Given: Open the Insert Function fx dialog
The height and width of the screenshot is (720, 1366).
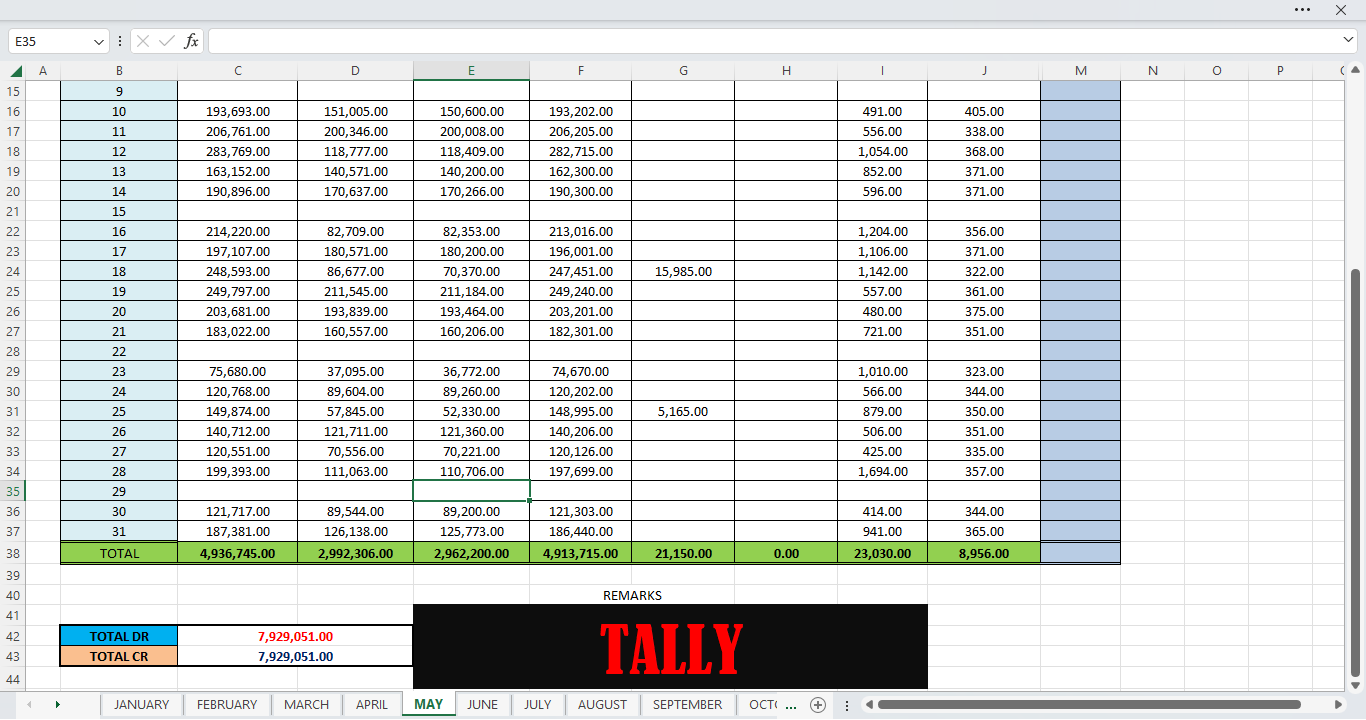Looking at the screenshot, I should click(x=191, y=41).
